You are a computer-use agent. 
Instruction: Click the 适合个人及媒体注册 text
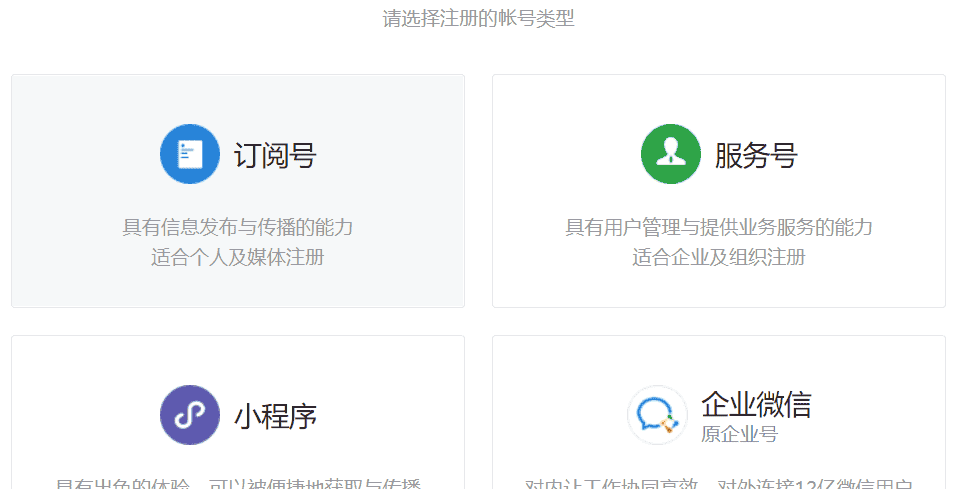tap(238, 257)
